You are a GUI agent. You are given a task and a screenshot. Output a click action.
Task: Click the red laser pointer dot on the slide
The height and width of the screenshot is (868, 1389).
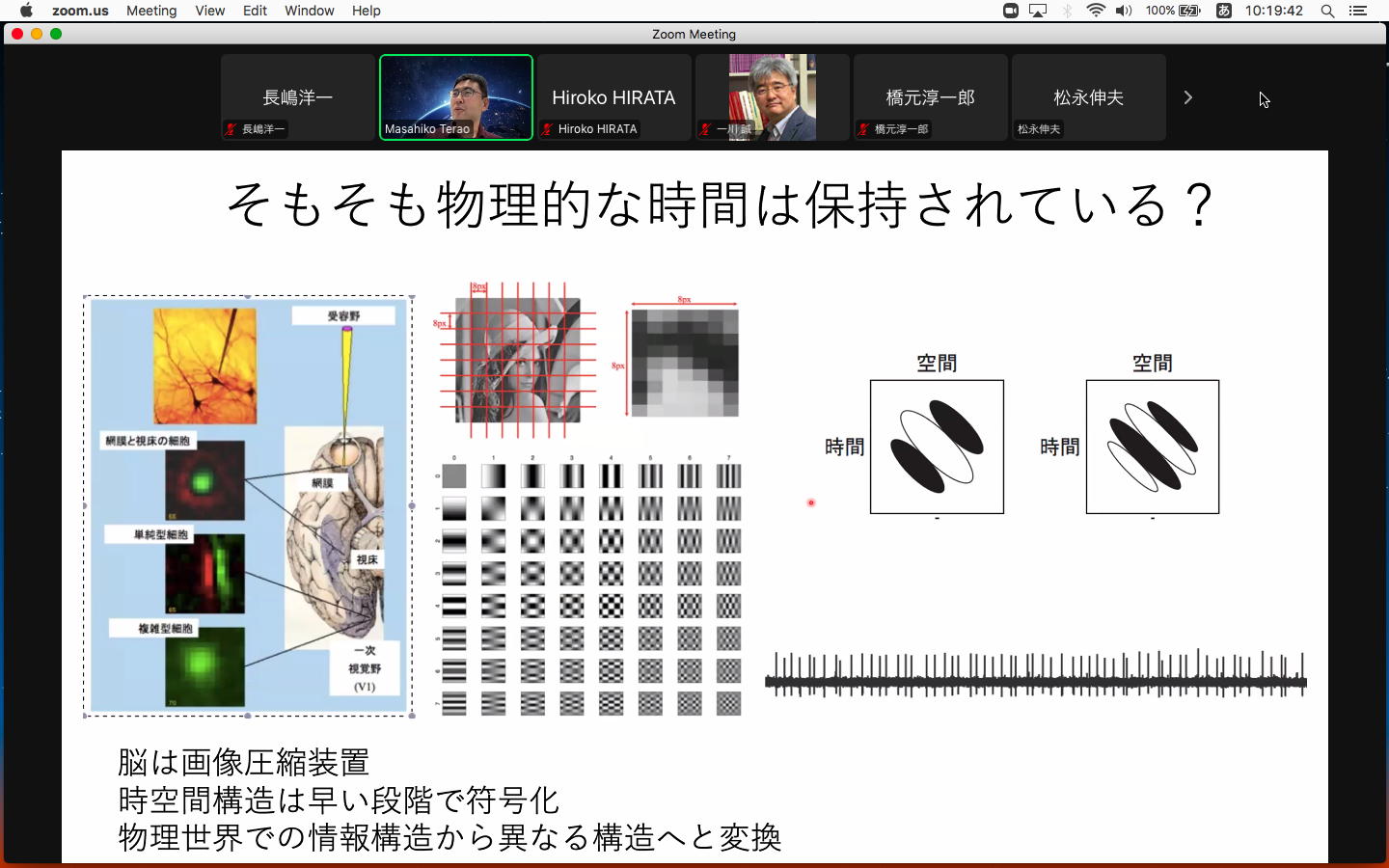(811, 502)
